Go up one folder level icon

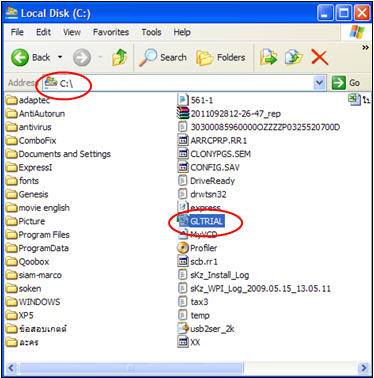click(120, 57)
